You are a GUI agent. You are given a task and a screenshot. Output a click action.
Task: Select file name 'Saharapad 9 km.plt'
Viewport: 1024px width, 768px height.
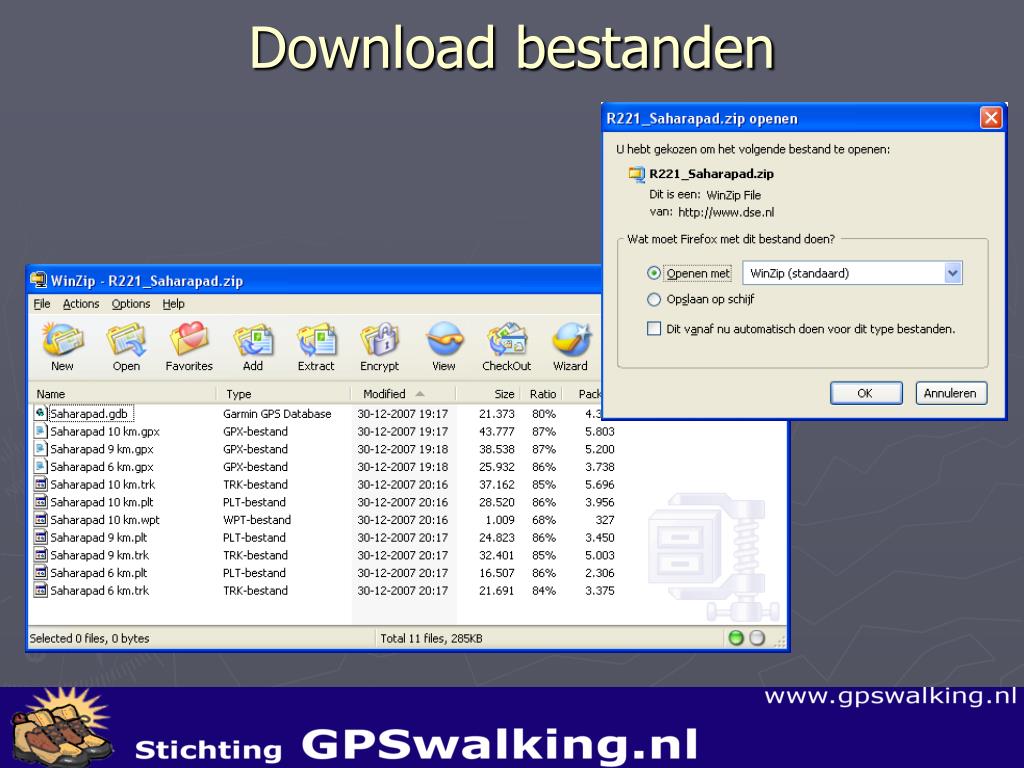coord(99,537)
